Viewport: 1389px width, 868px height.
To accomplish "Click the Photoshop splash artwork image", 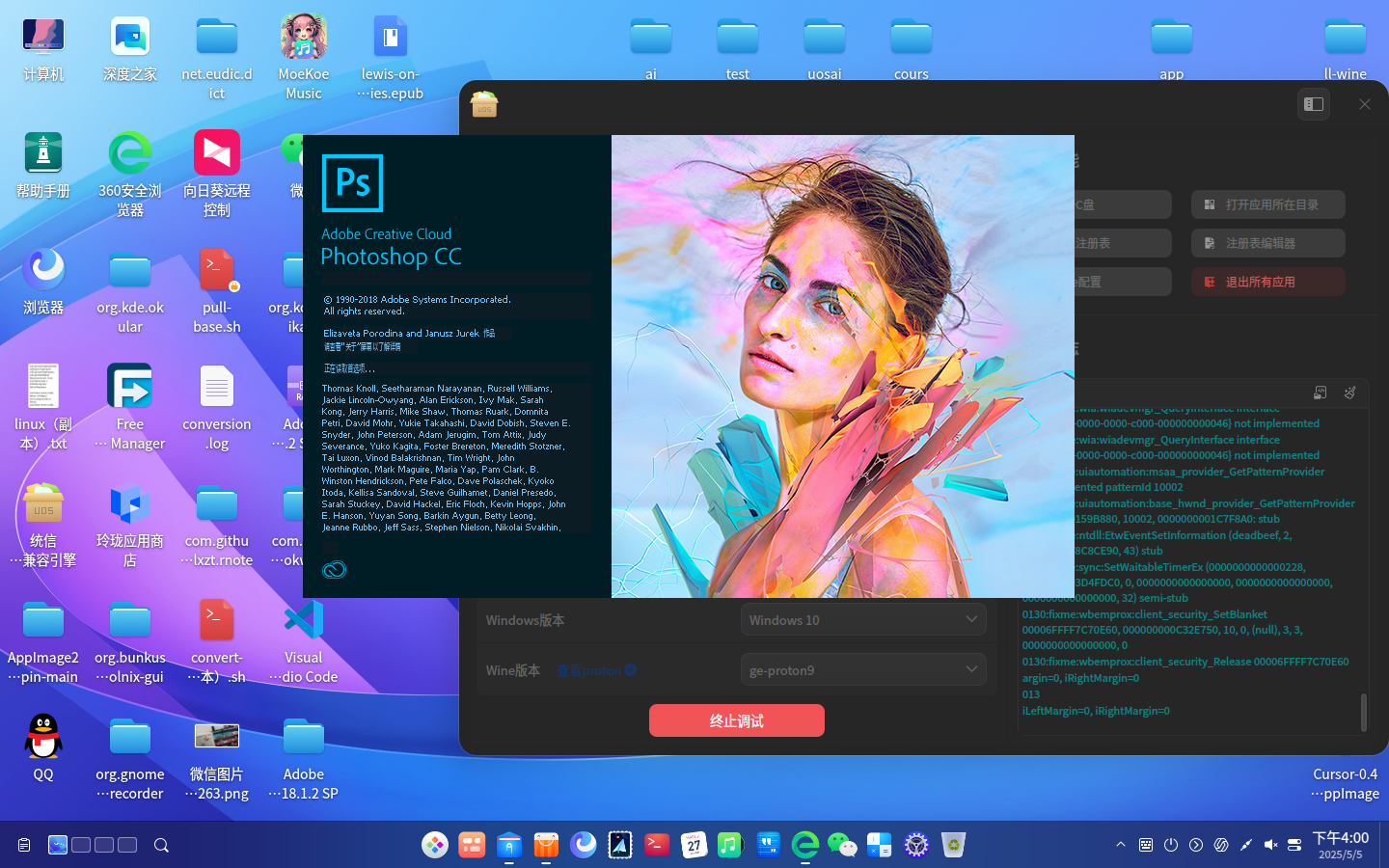I will point(843,366).
